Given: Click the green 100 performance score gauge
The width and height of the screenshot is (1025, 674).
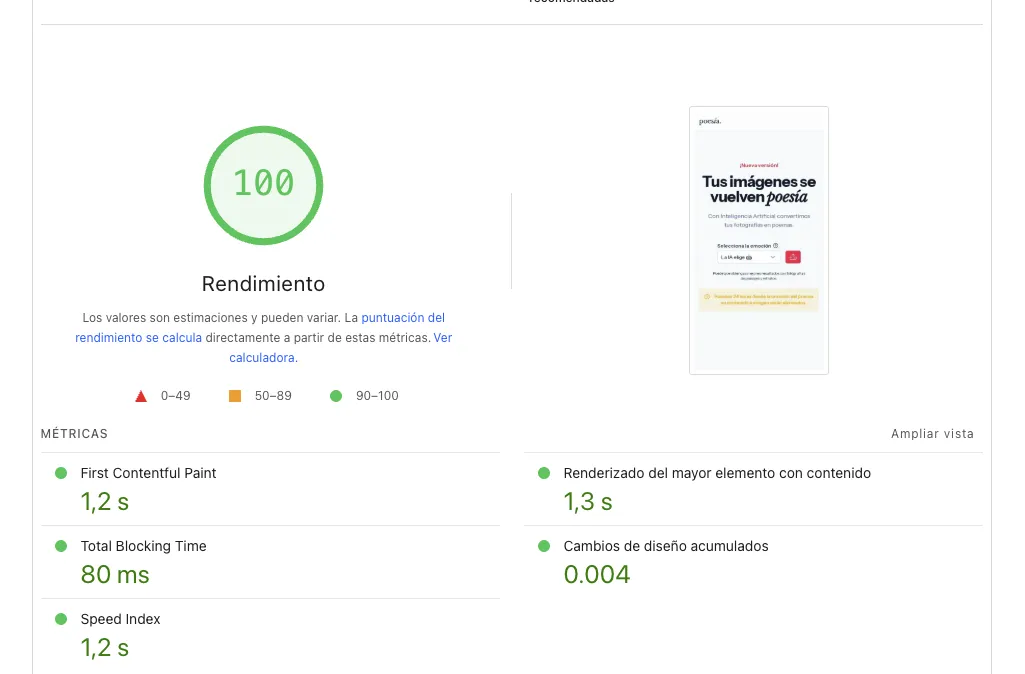Looking at the screenshot, I should [263, 185].
